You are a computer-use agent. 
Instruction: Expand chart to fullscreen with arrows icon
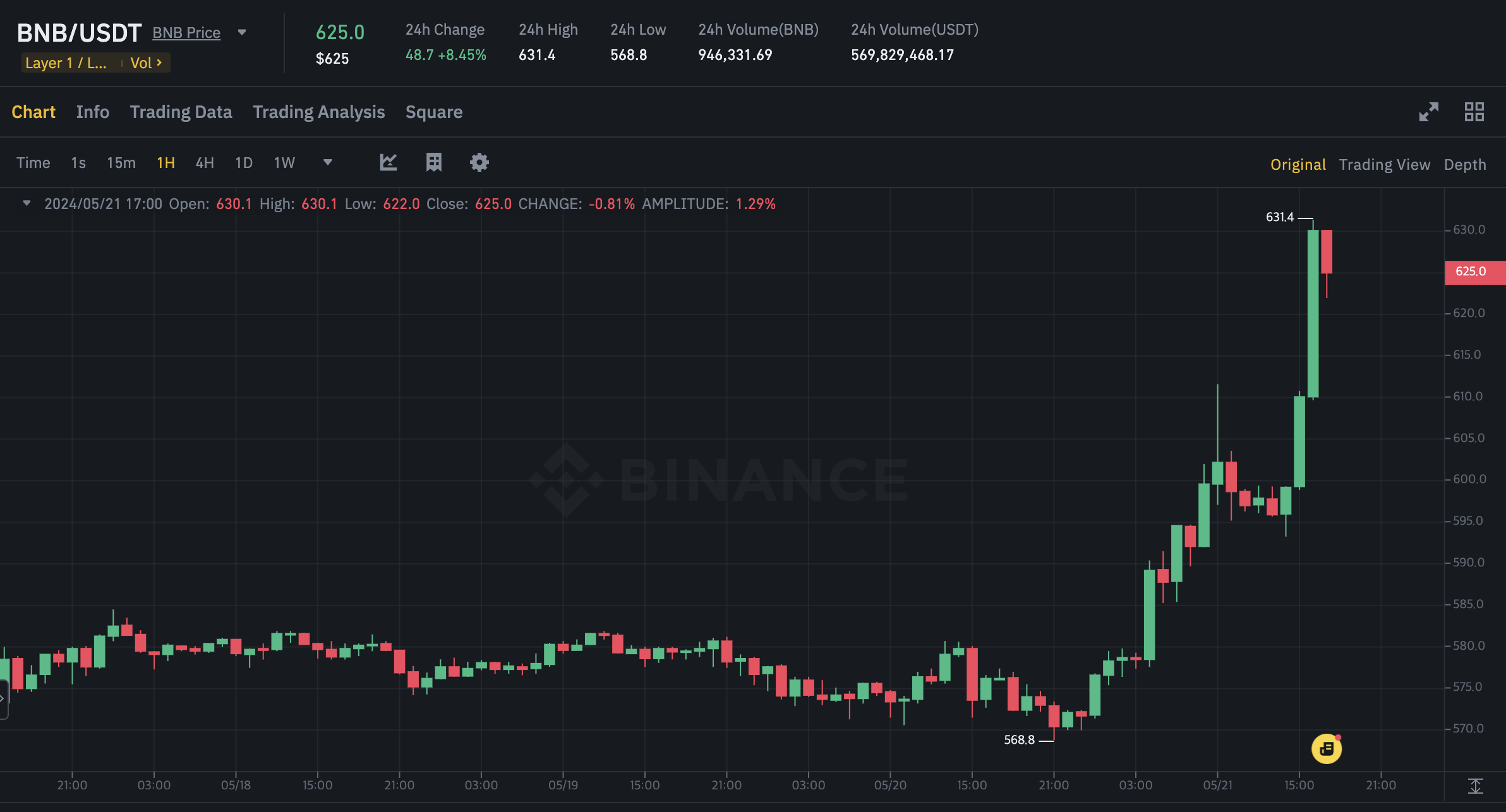tap(1428, 112)
